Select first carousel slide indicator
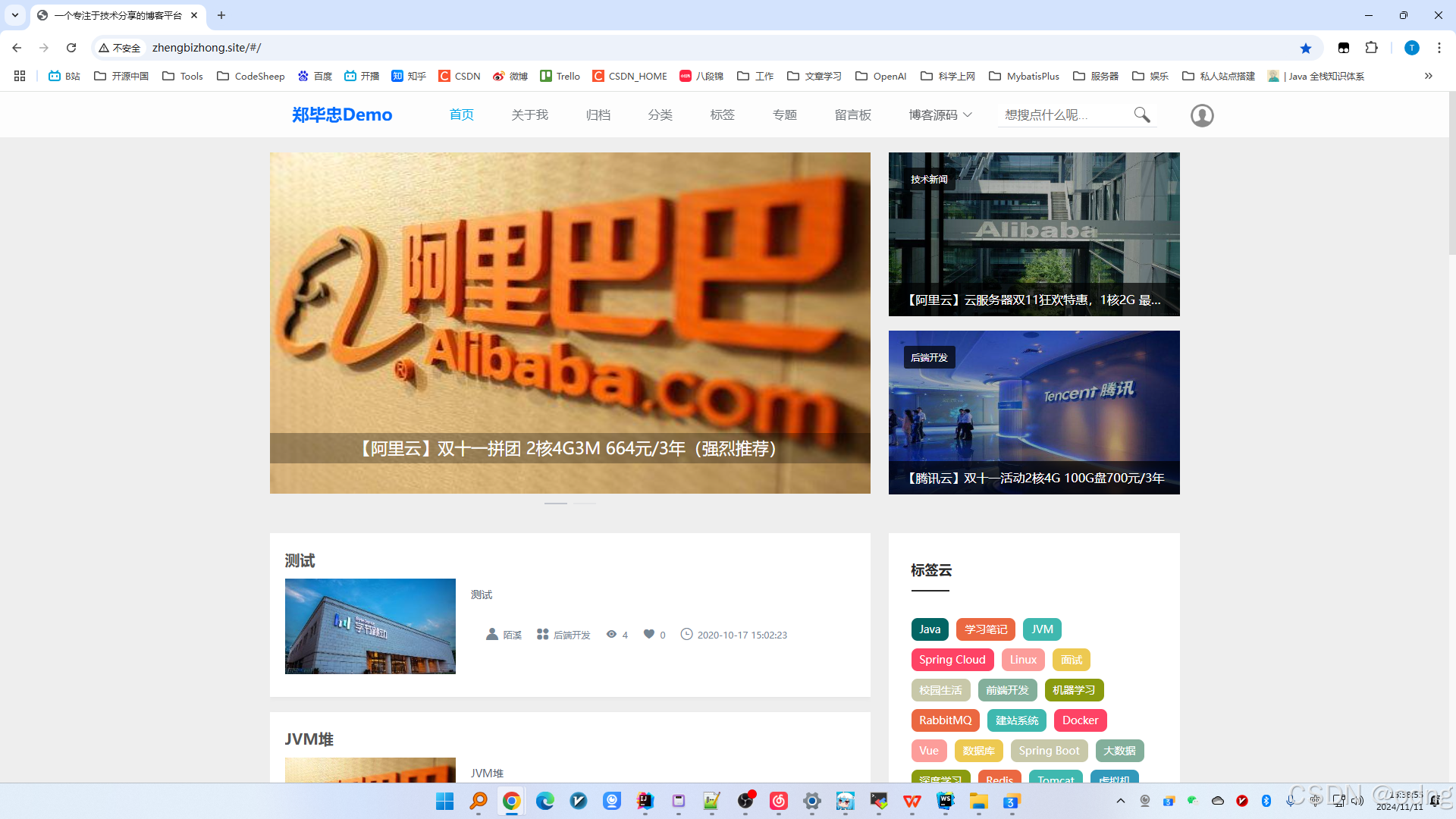Screen dimensions: 1456x819 pyautogui.click(x=555, y=504)
